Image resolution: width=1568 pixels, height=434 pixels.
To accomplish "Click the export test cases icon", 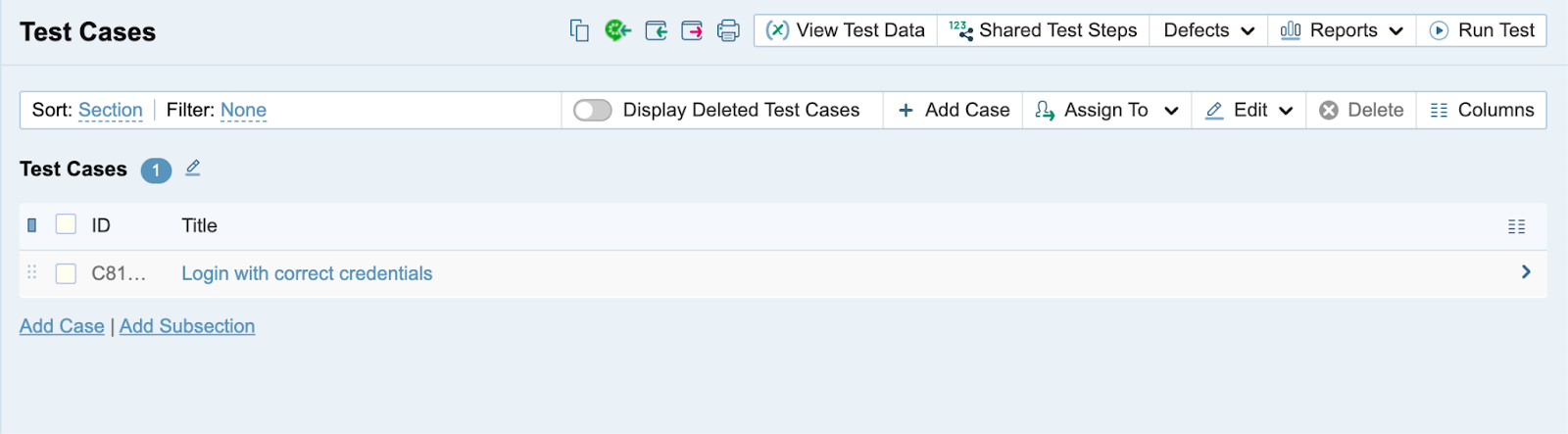I will pyautogui.click(x=692, y=30).
